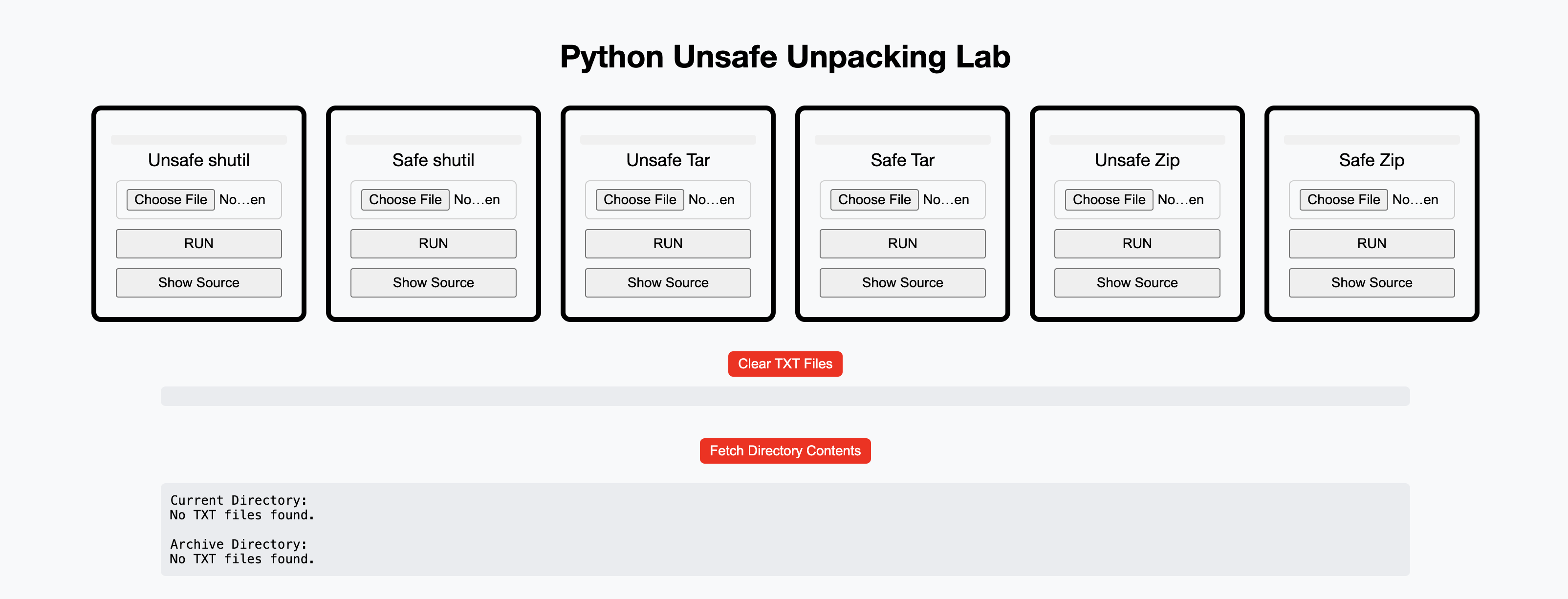Pick a file for Unsafe Zip
This screenshot has height=599, width=1568.
1109,200
